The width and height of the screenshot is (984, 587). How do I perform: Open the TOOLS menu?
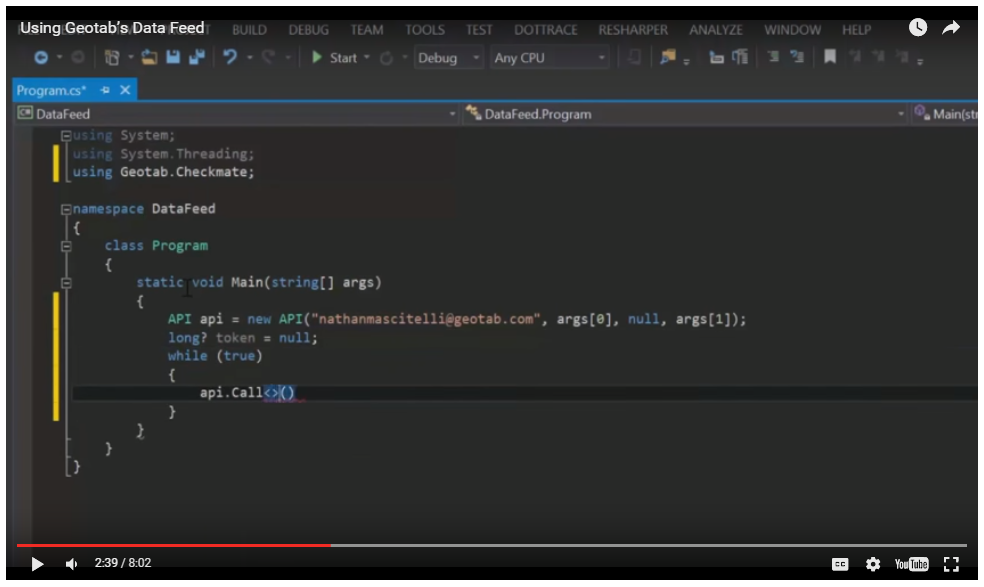coord(424,30)
